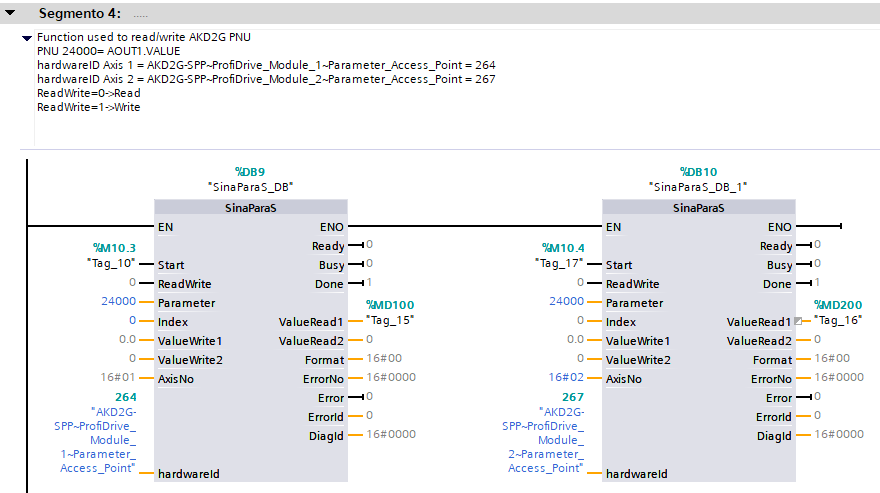Click comment line 'ReadWrite=0->Read'
This screenshot has width=880, height=493.
pos(89,93)
